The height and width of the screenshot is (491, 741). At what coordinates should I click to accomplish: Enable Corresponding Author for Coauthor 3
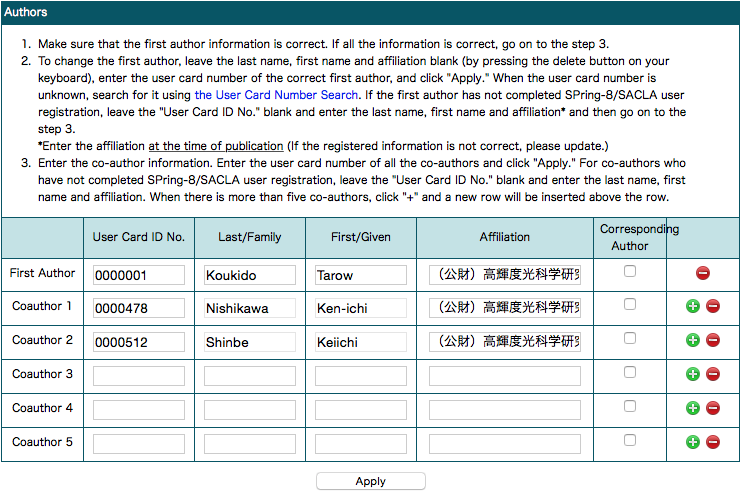click(629, 373)
